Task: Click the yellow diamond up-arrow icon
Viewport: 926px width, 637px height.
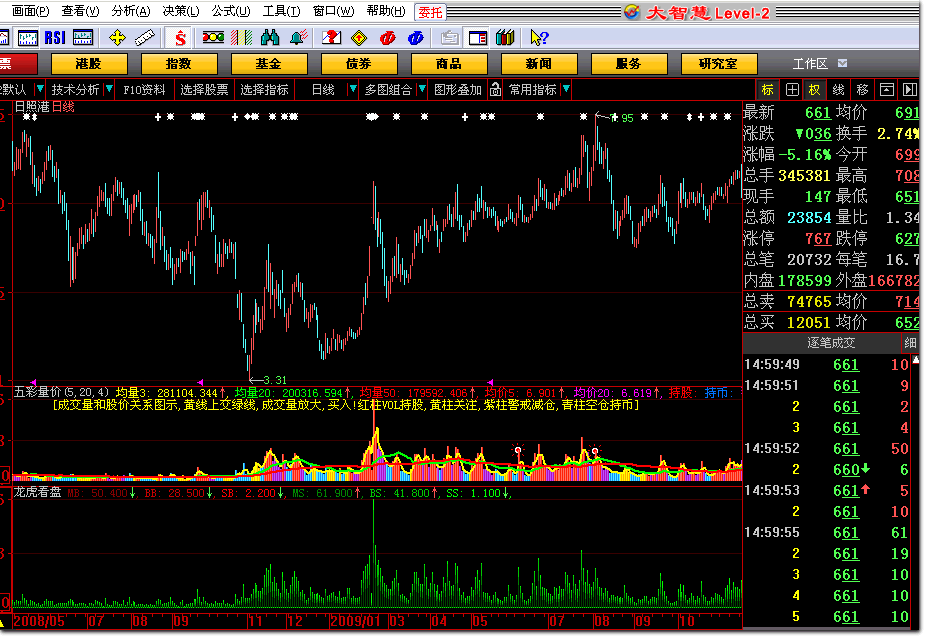Action: tap(359, 38)
